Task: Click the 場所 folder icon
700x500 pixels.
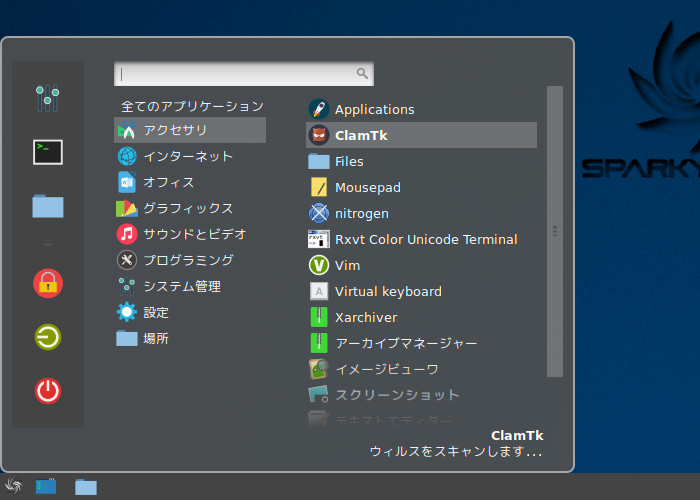Action: point(127,338)
